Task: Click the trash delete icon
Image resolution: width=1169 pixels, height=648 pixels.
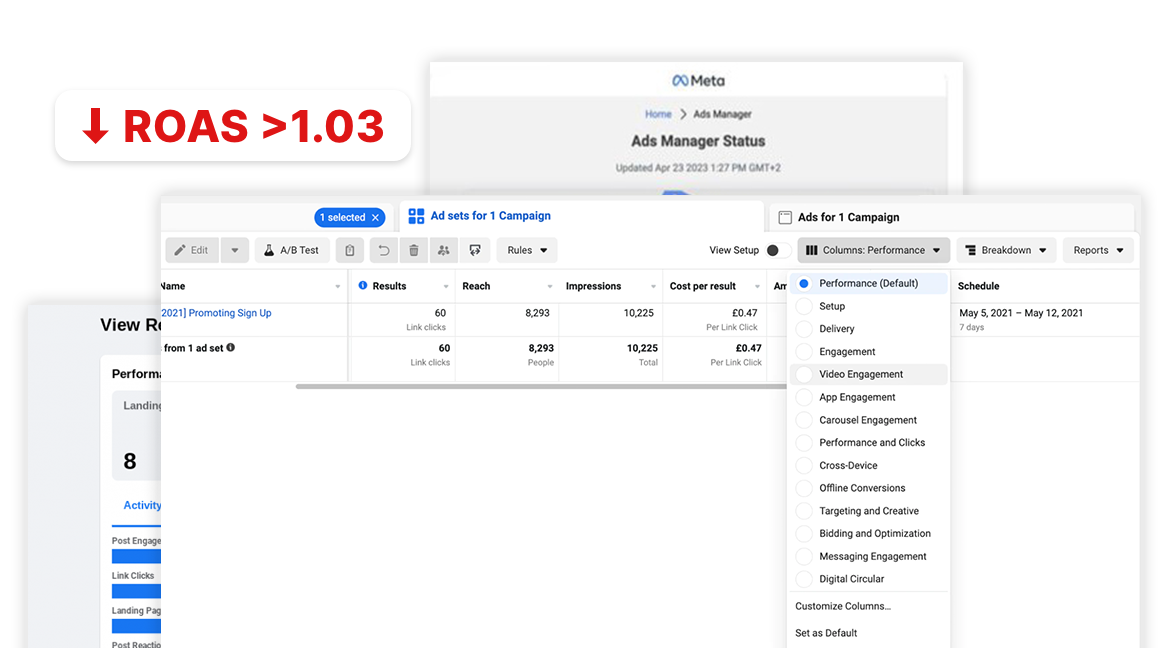Action: pyautogui.click(x=414, y=251)
